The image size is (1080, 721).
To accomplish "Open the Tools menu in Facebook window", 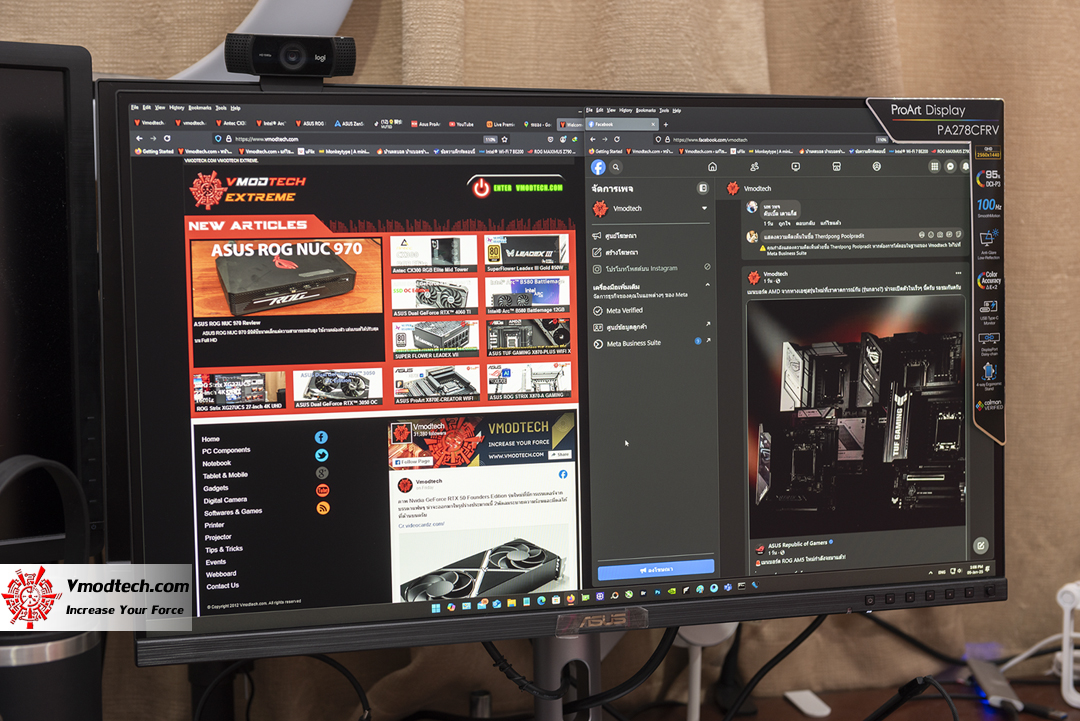I will (663, 110).
